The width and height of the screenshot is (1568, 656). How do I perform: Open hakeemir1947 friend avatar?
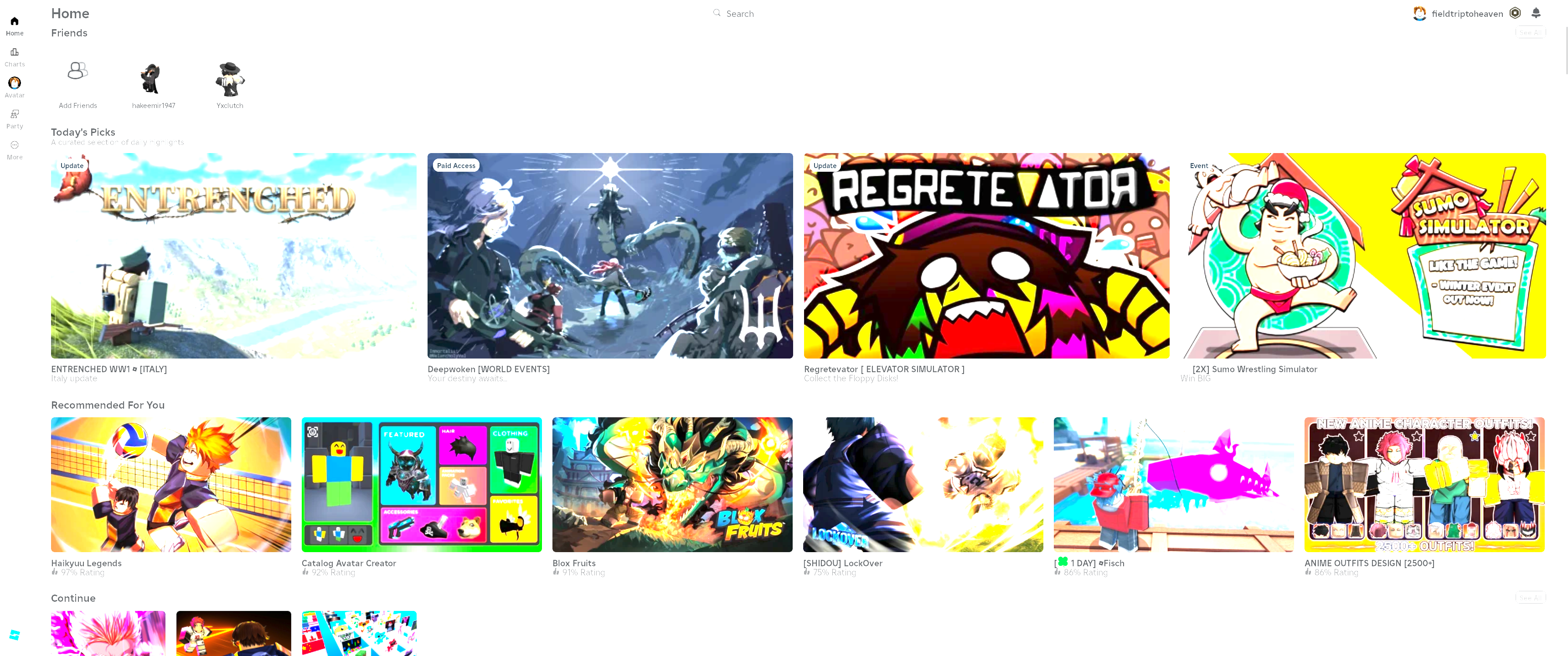[151, 79]
